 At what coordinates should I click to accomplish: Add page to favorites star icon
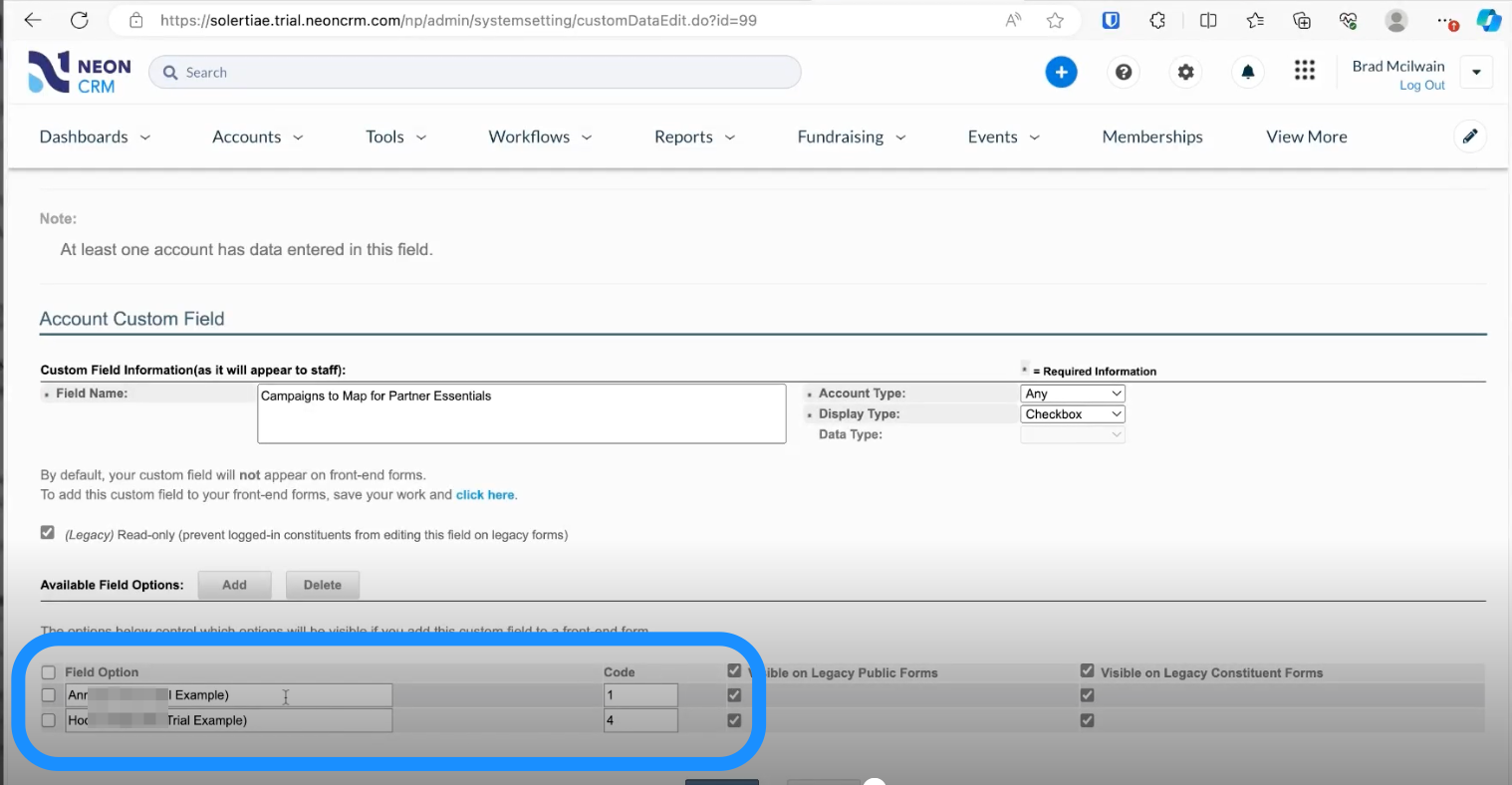1055,20
